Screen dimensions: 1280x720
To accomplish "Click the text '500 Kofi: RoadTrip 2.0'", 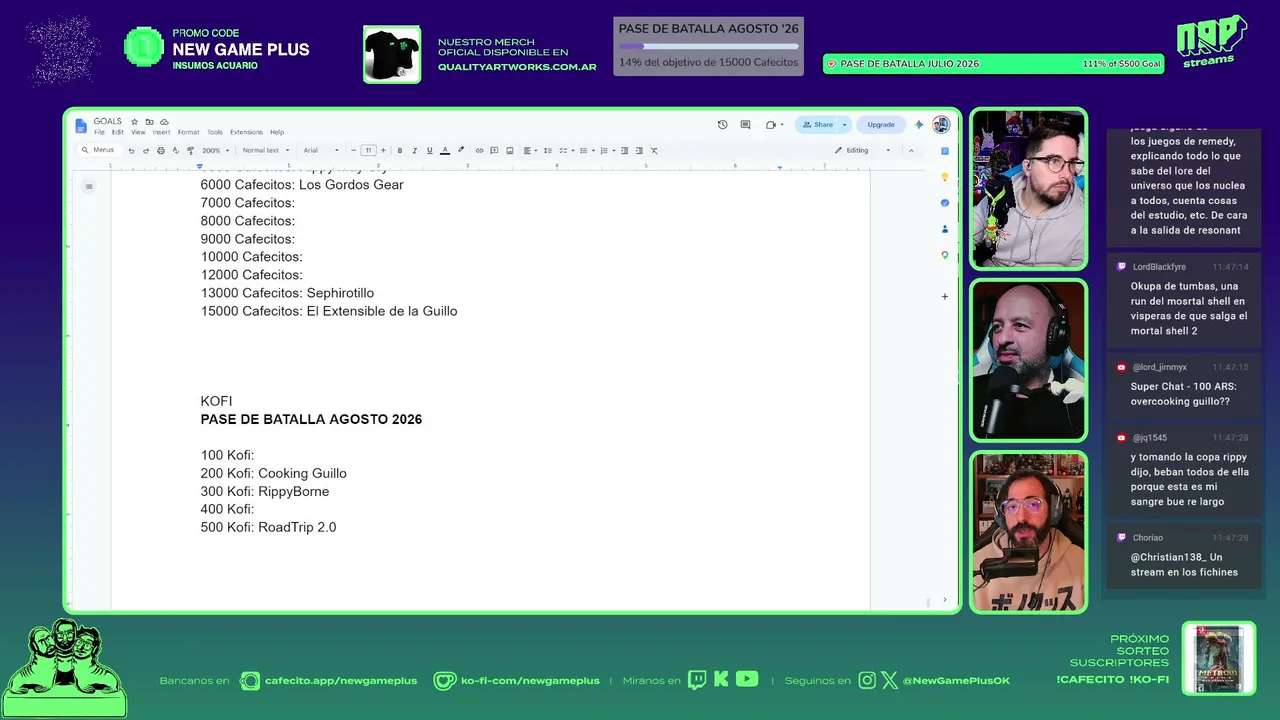I will tap(268, 527).
